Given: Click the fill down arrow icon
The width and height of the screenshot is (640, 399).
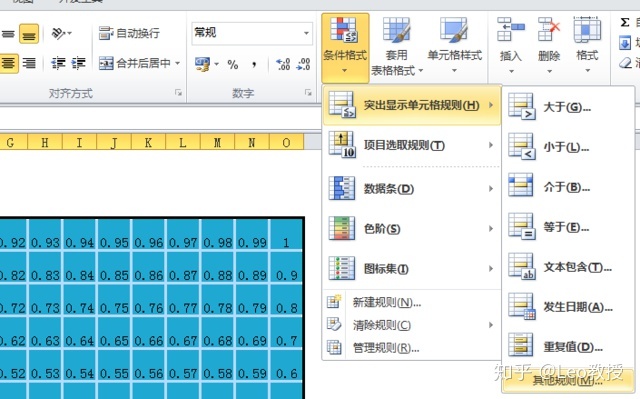Looking at the screenshot, I should click(x=625, y=43).
